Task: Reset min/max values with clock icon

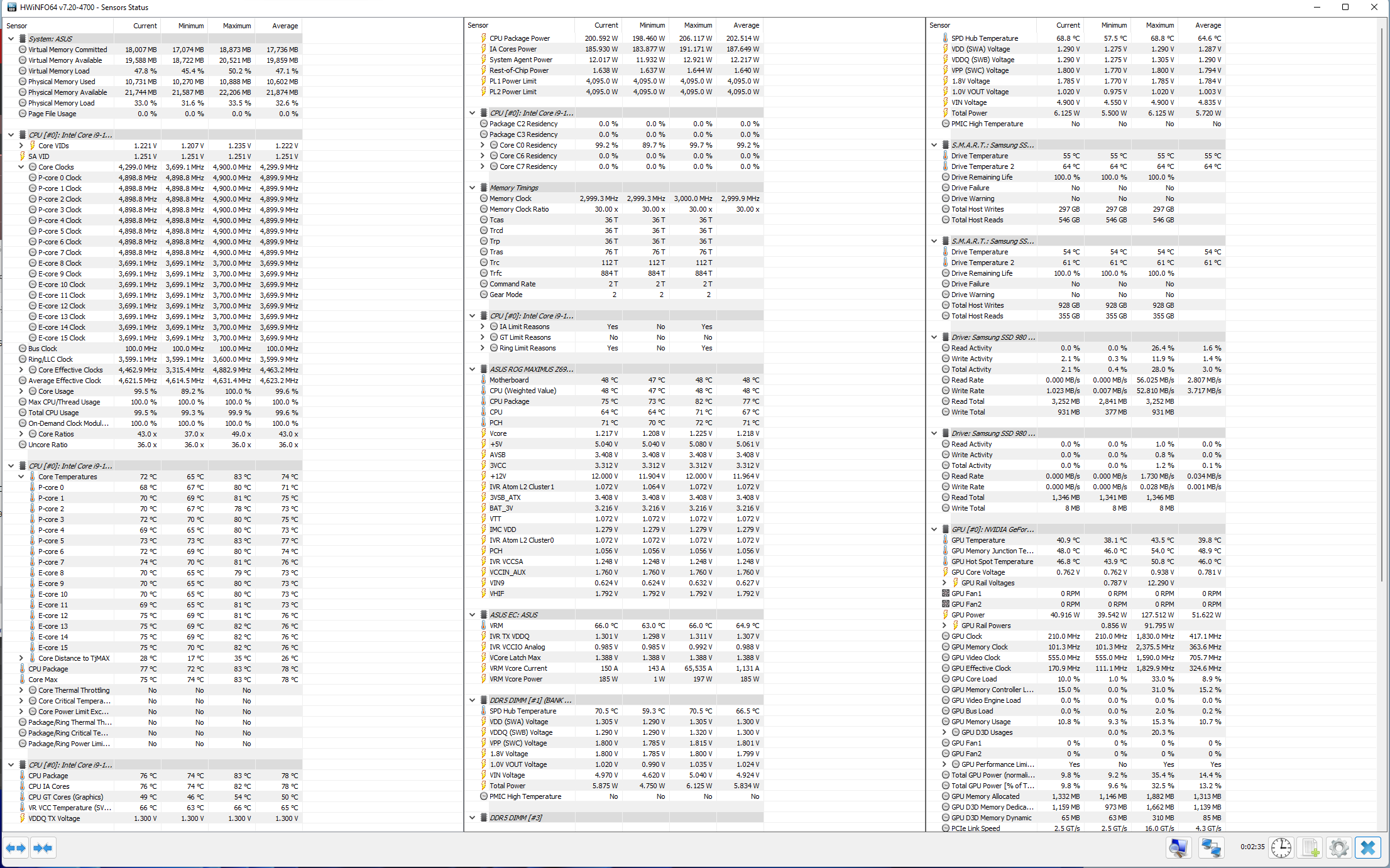Action: coord(1281,848)
